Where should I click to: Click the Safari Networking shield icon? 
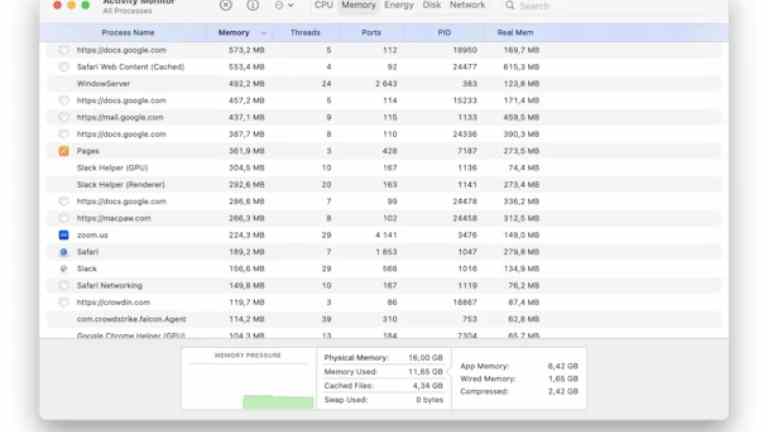pos(64,285)
